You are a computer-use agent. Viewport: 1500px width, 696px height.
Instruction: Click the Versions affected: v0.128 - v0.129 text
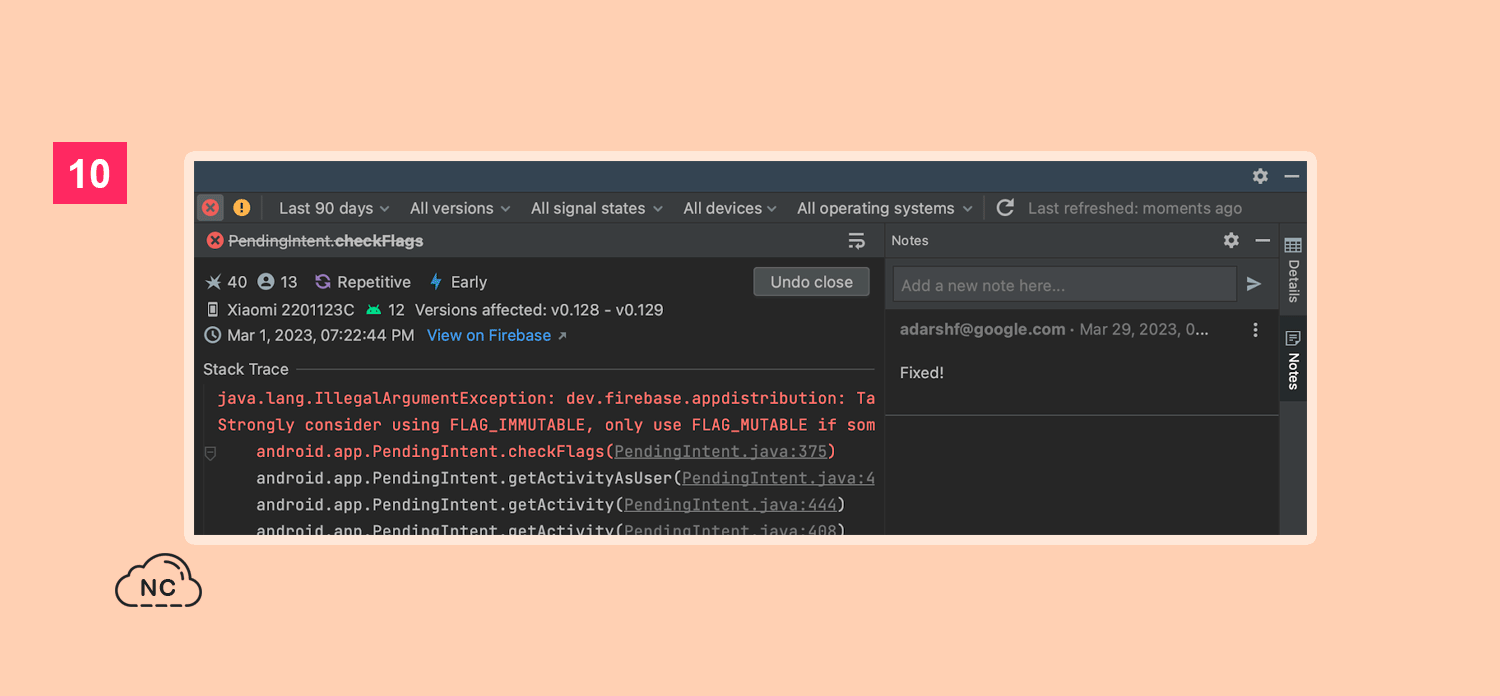tap(539, 310)
